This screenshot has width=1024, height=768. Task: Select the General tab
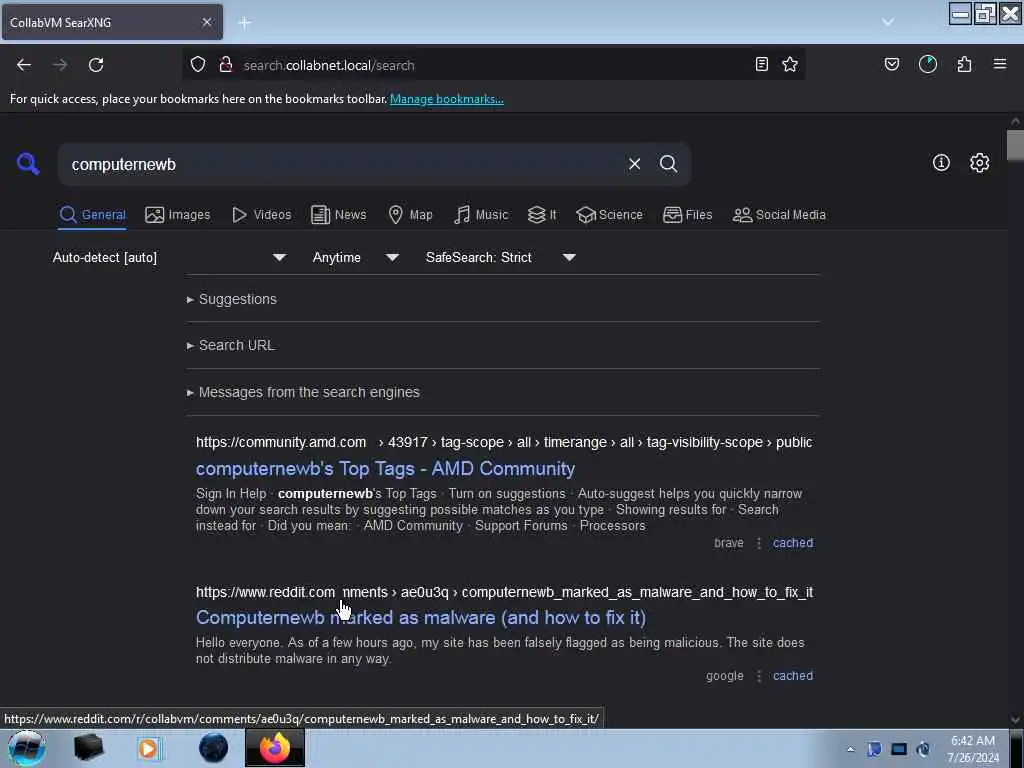pyautogui.click(x=92, y=215)
